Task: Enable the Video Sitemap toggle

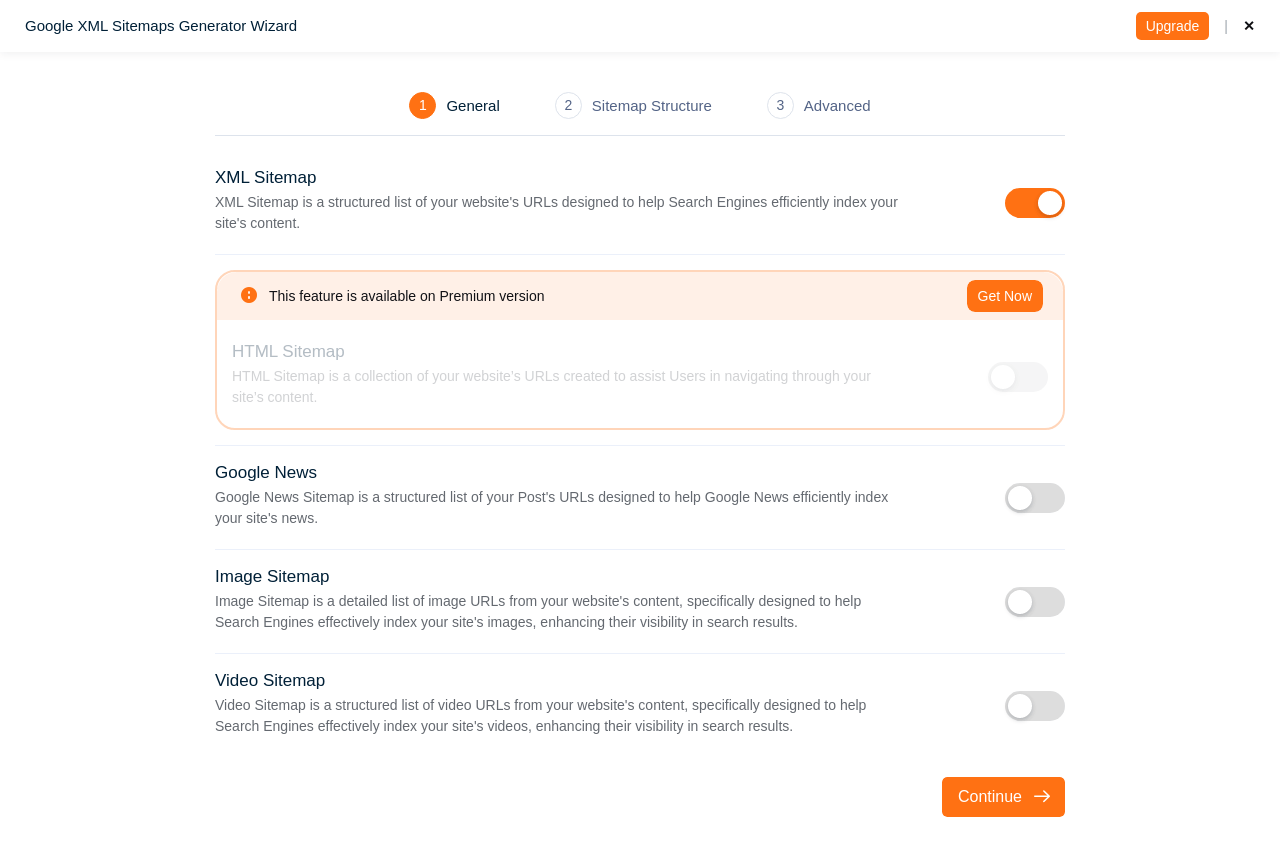Action: tap(1034, 706)
